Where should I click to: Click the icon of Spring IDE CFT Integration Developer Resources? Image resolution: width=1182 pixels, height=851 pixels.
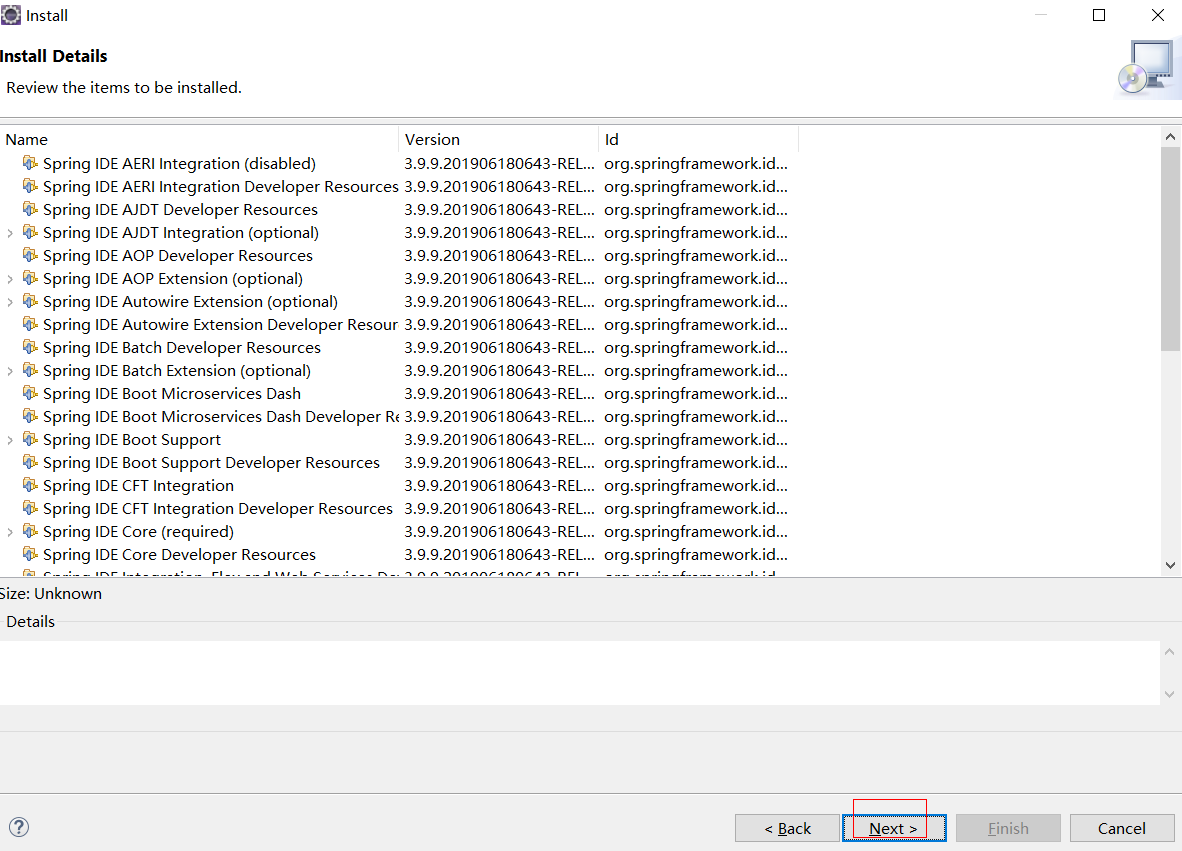(30, 508)
